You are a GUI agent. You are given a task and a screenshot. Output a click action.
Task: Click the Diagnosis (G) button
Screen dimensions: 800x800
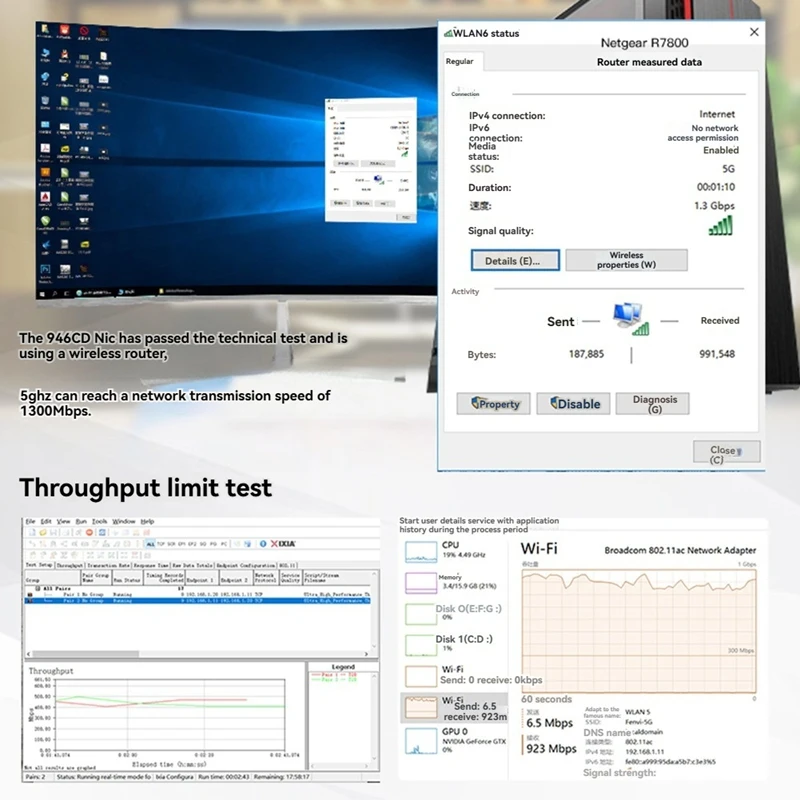click(653, 403)
